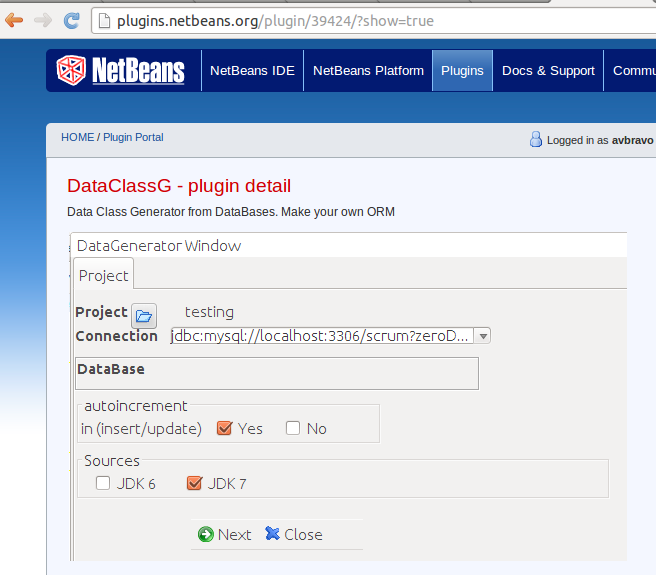The height and width of the screenshot is (575, 656).
Task: Click the 'Sources' group label
Action: point(112,461)
